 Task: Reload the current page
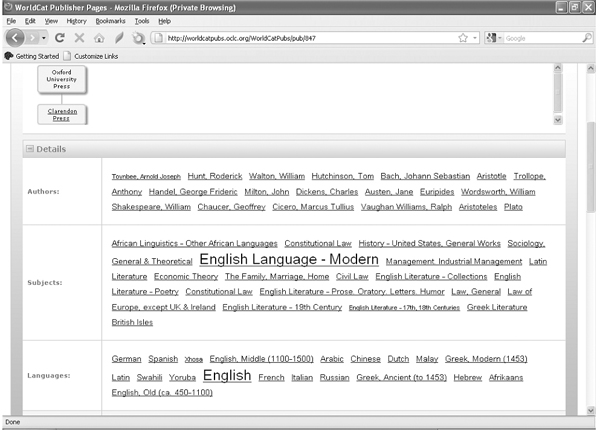60,38
